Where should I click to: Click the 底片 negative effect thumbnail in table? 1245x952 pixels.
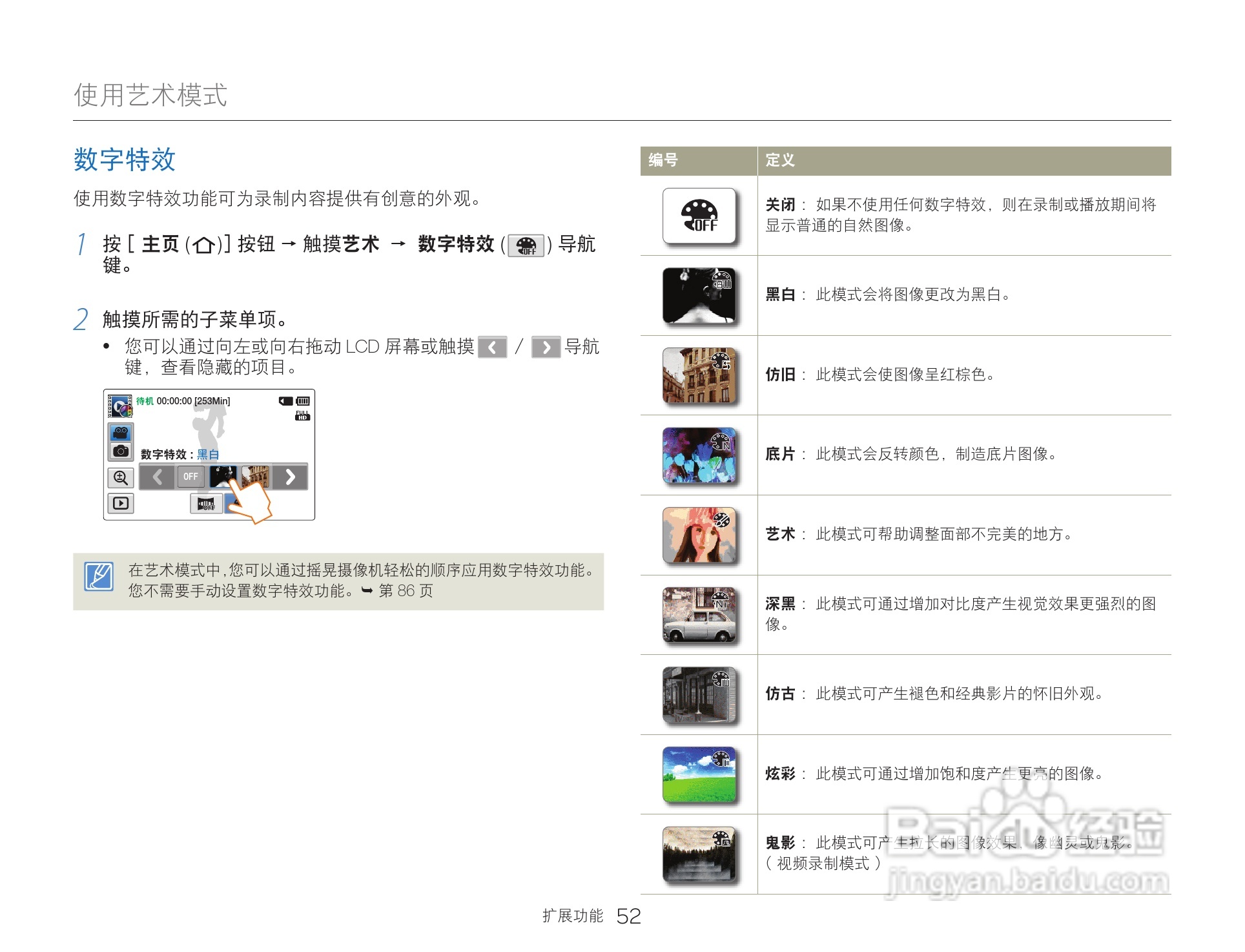click(699, 456)
